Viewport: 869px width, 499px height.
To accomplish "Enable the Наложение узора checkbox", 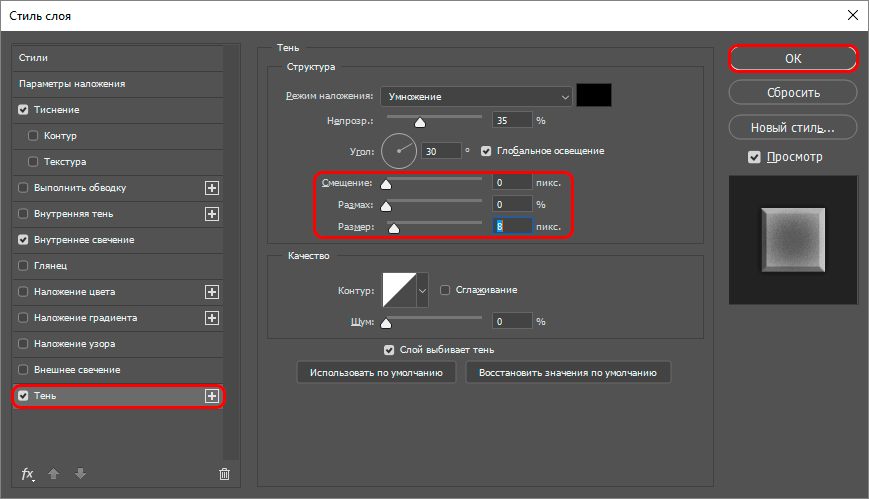I will (x=23, y=344).
